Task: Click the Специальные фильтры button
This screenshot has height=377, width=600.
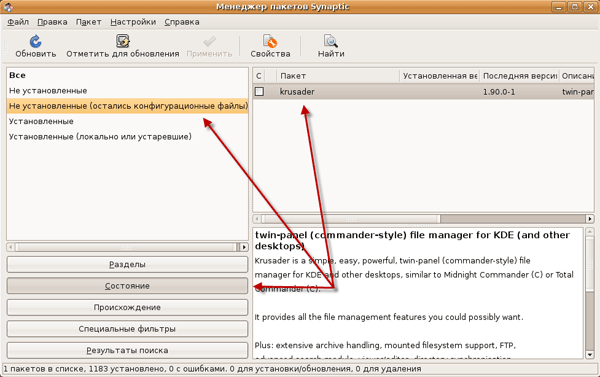Action: [x=127, y=329]
